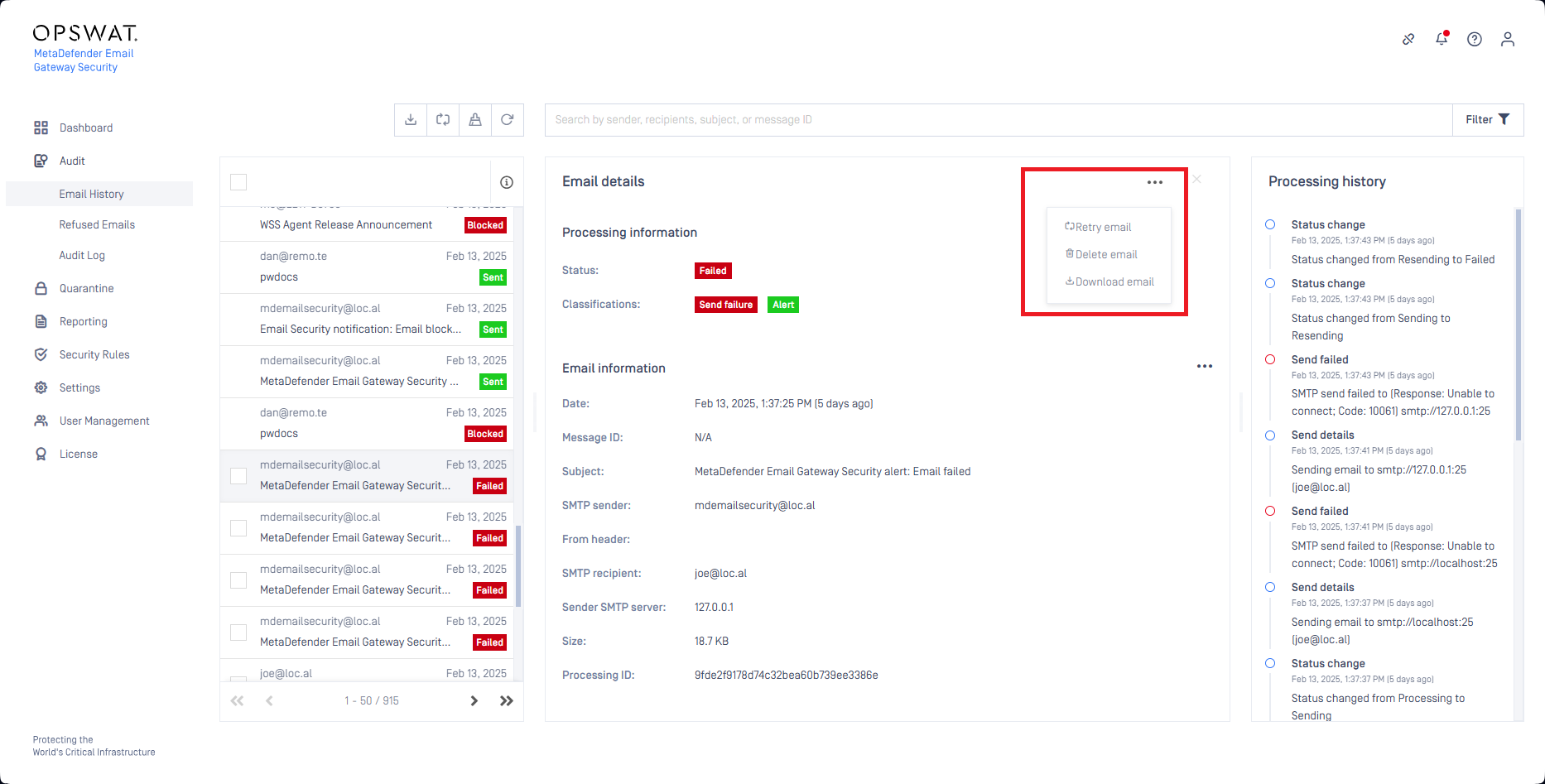Go to next page of emails
The image size is (1545, 784).
[x=474, y=700]
